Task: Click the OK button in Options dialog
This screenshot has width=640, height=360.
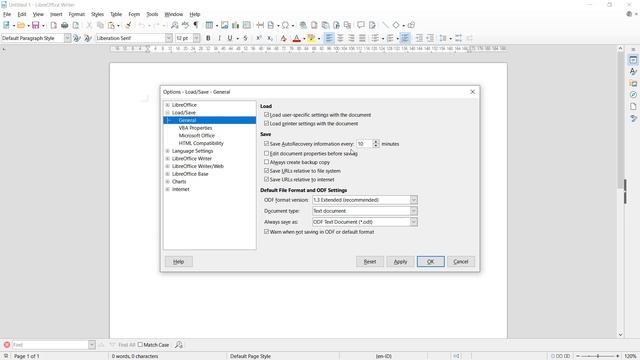Action: coord(431,262)
